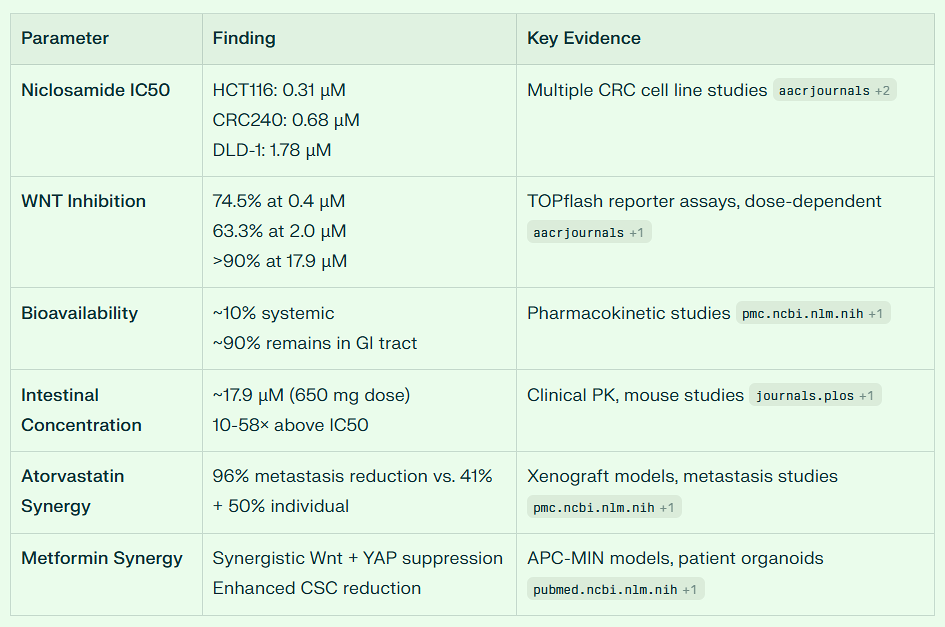This screenshot has height=627, width=945.
Task: Click the DLD-1: 1.78 µM finding text
Action: click(x=272, y=150)
